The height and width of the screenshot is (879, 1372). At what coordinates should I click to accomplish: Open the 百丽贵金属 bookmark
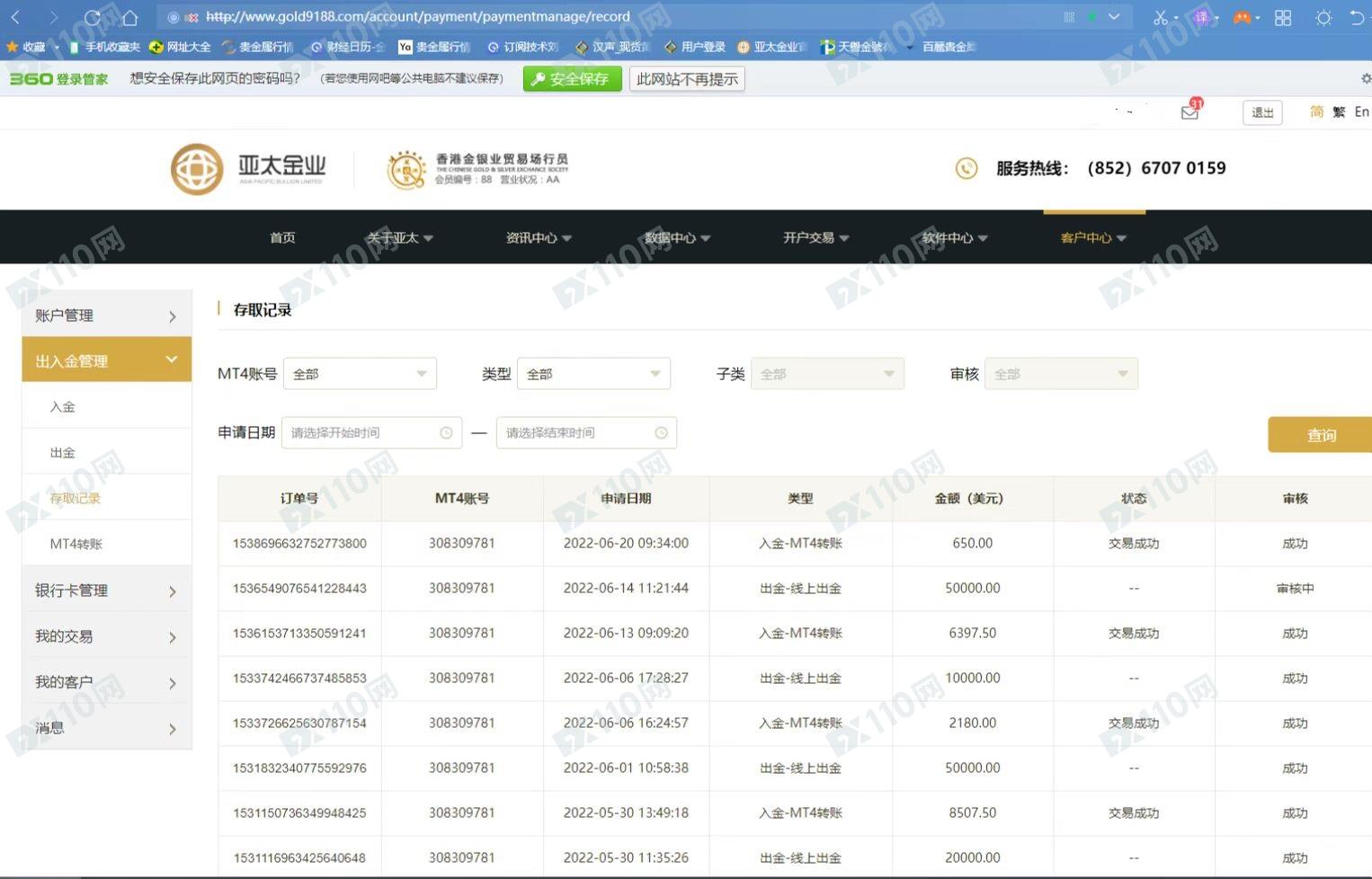(x=949, y=47)
